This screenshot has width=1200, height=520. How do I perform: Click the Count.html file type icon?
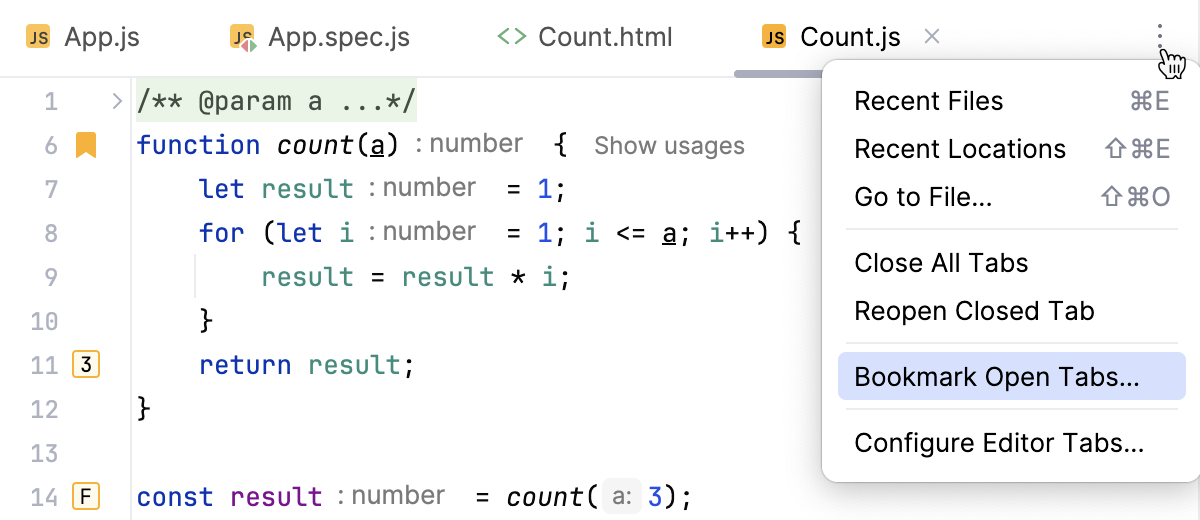coord(512,38)
